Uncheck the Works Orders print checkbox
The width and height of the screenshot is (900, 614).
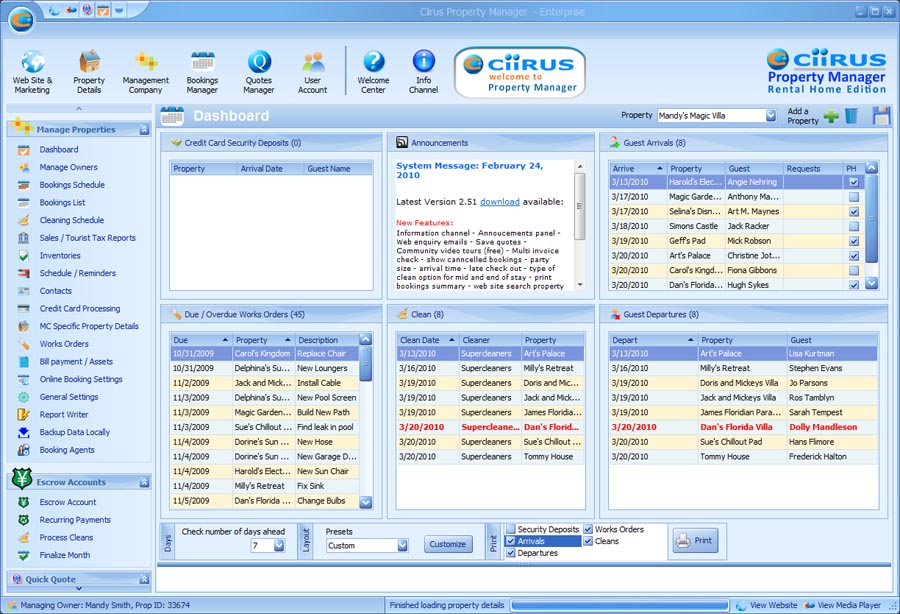[x=588, y=530]
